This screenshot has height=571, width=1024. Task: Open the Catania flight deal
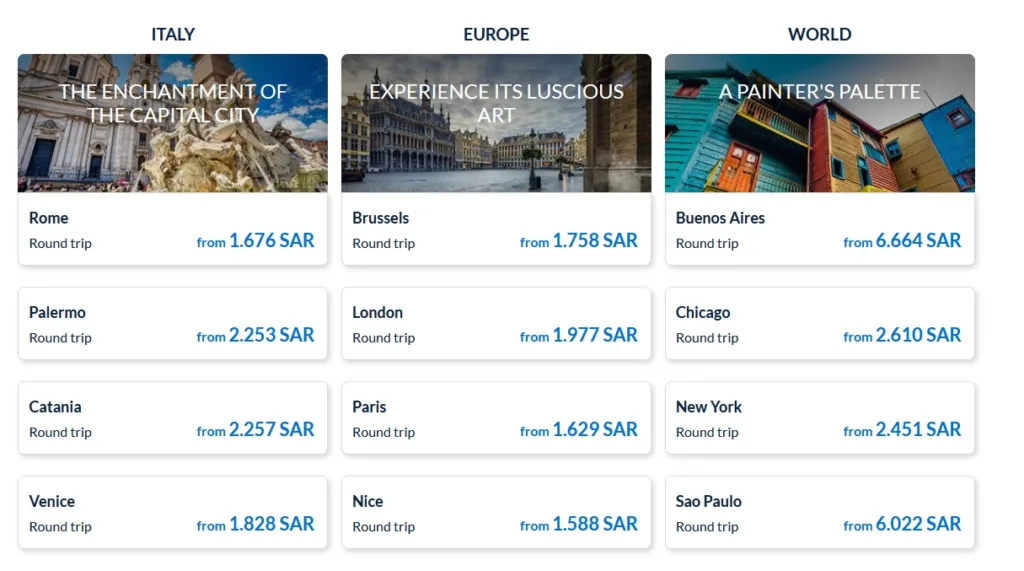172,418
